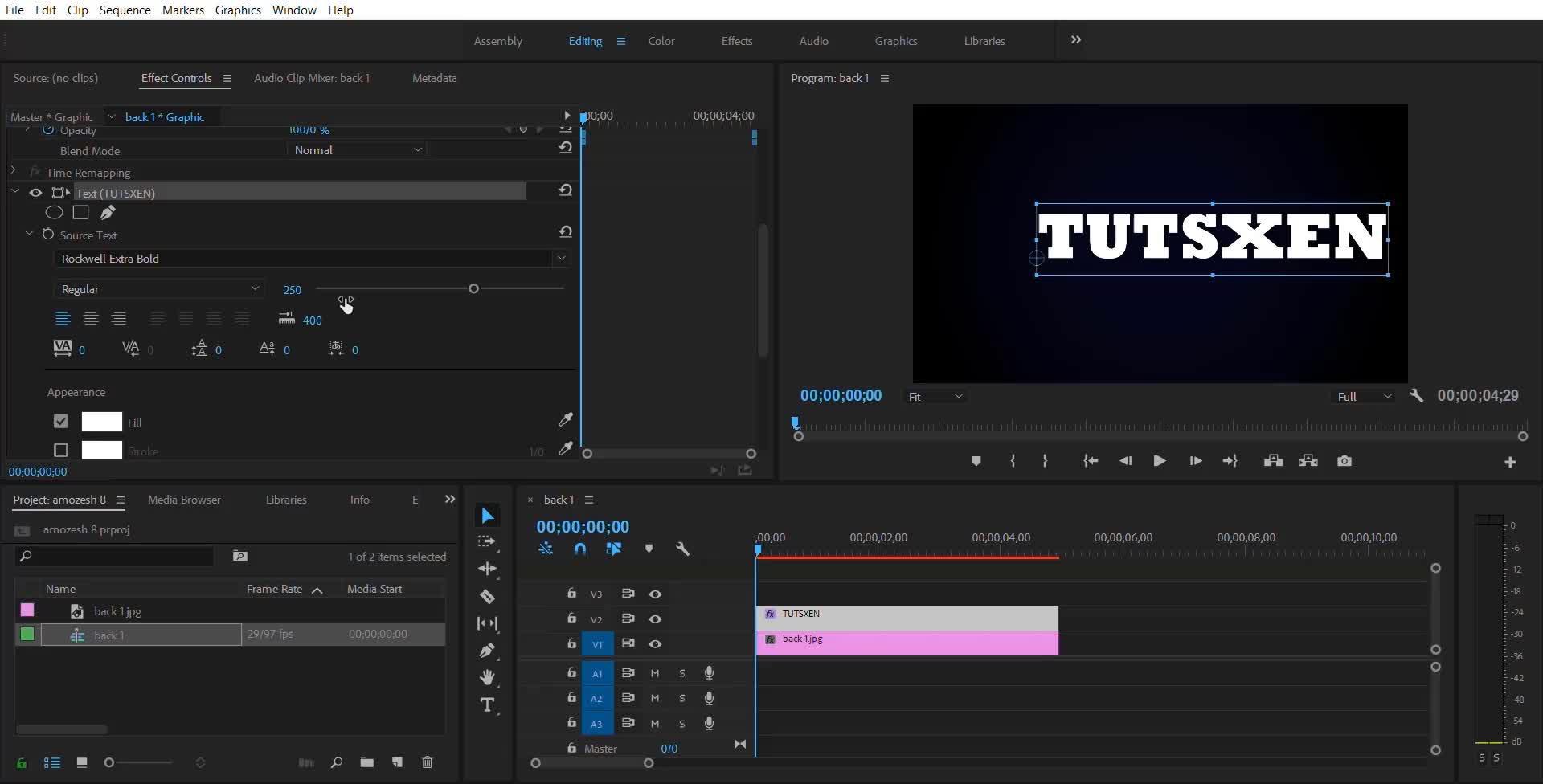Viewport: 1543px width, 784px height.
Task: Select the Hand tool
Action: coord(487,678)
